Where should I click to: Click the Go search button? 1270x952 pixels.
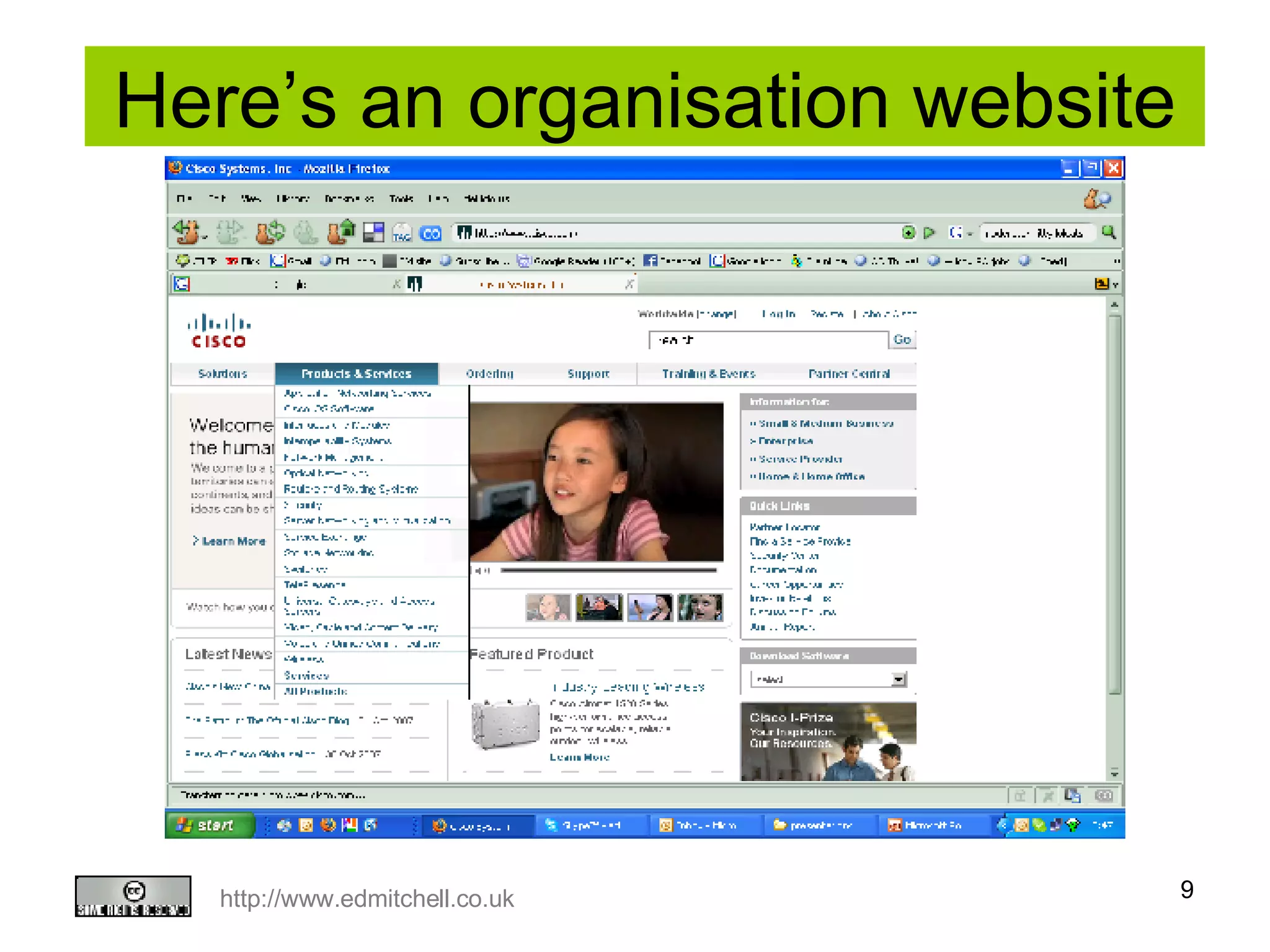point(902,340)
